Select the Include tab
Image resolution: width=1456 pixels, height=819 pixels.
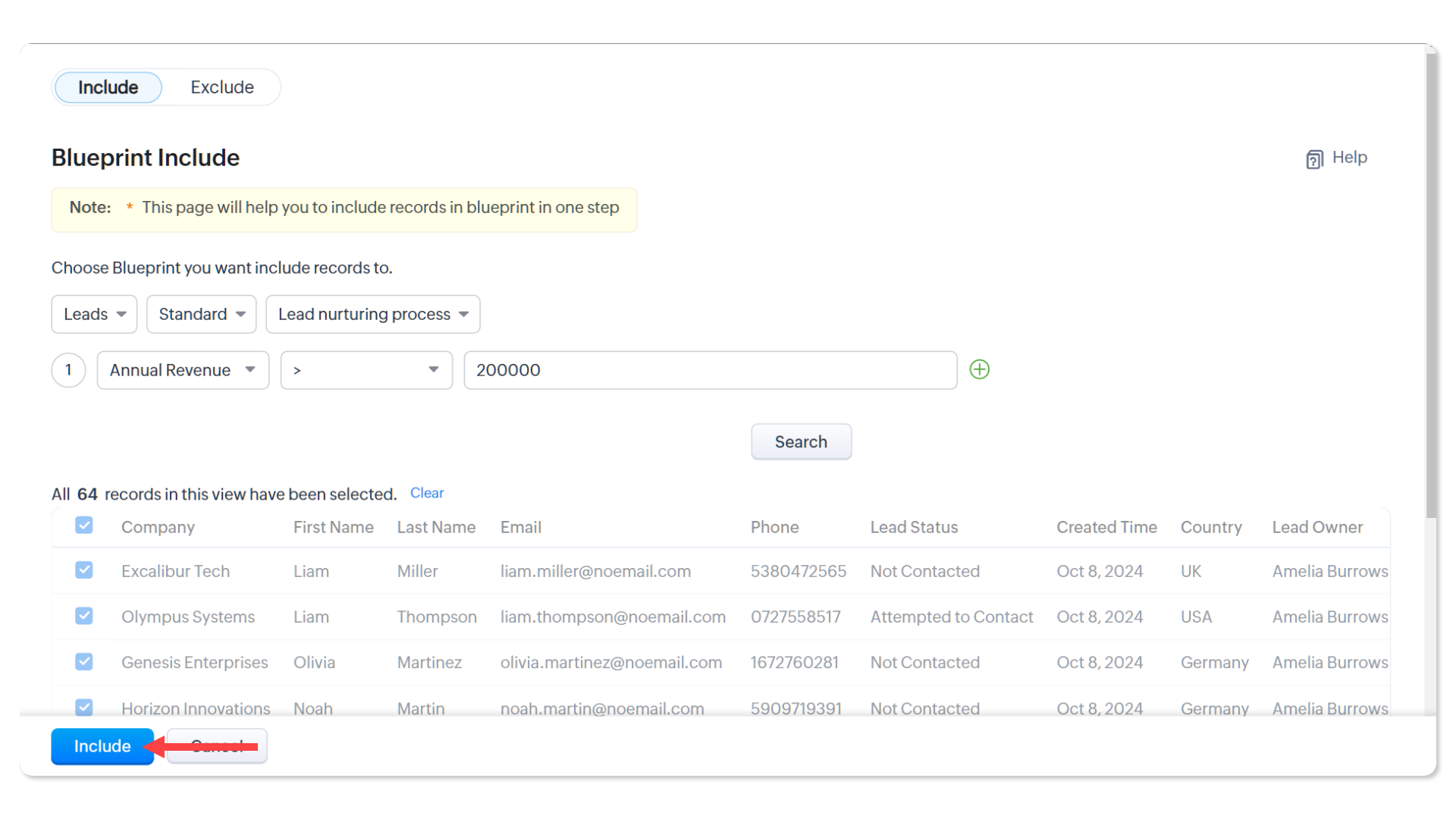coord(108,87)
